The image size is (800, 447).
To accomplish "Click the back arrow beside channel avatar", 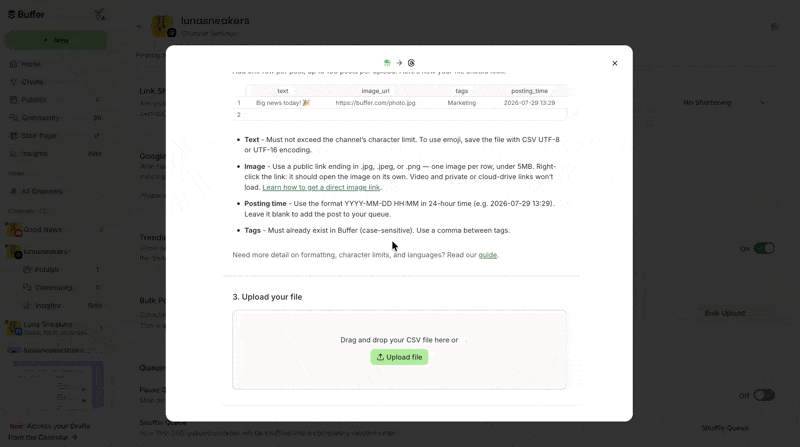I will (x=139, y=27).
